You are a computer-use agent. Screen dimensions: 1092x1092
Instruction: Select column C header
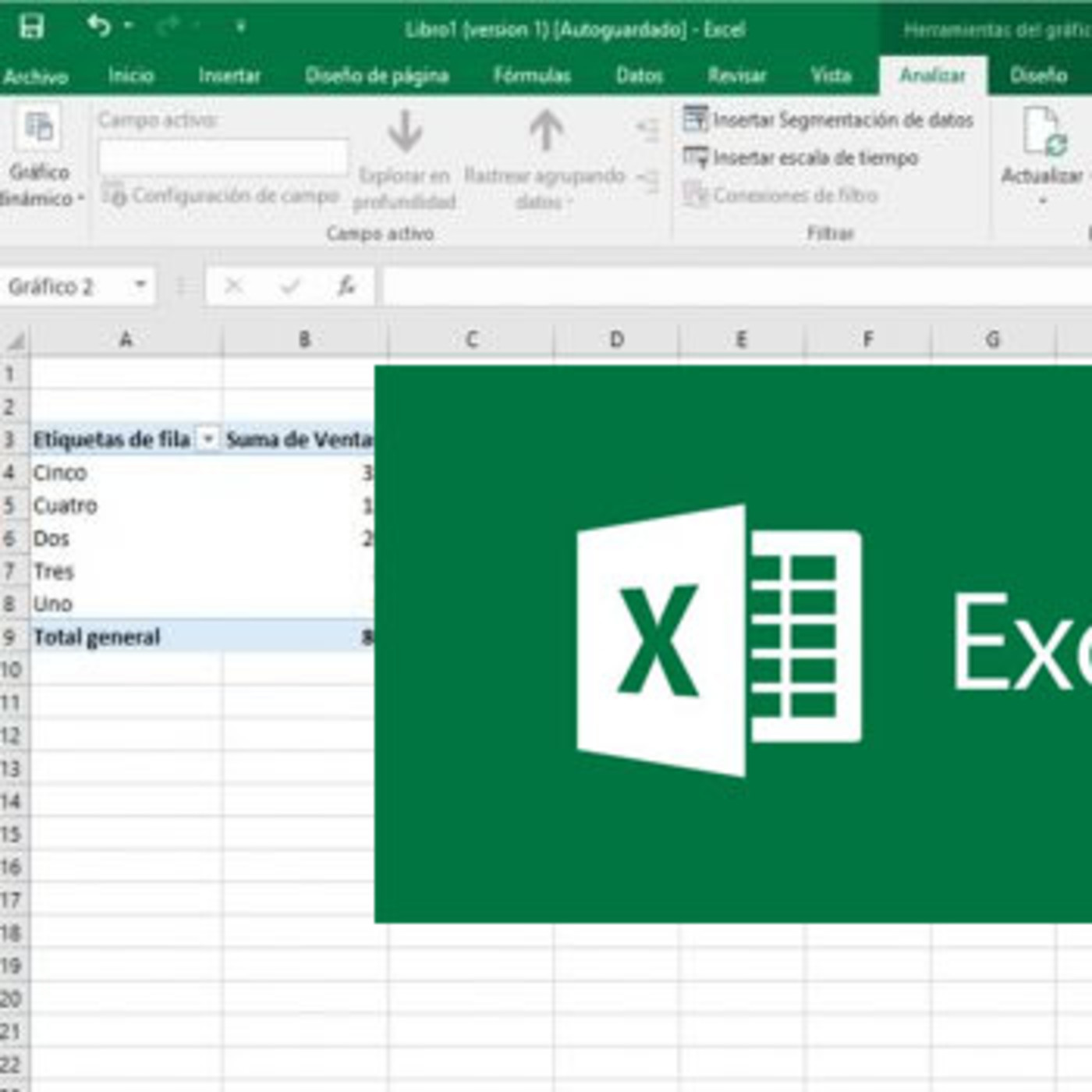click(471, 339)
